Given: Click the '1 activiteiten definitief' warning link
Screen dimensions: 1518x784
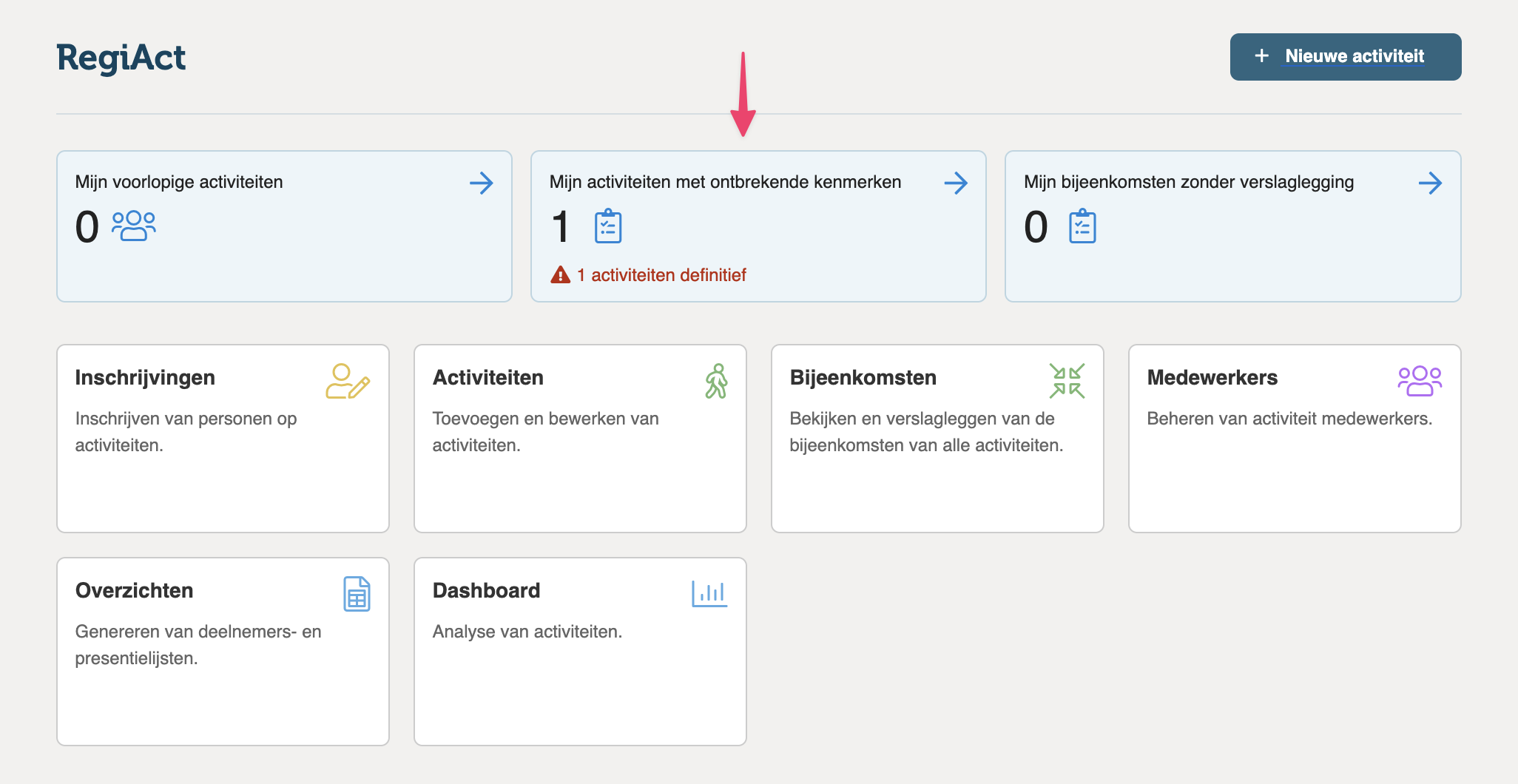Looking at the screenshot, I should 661,275.
